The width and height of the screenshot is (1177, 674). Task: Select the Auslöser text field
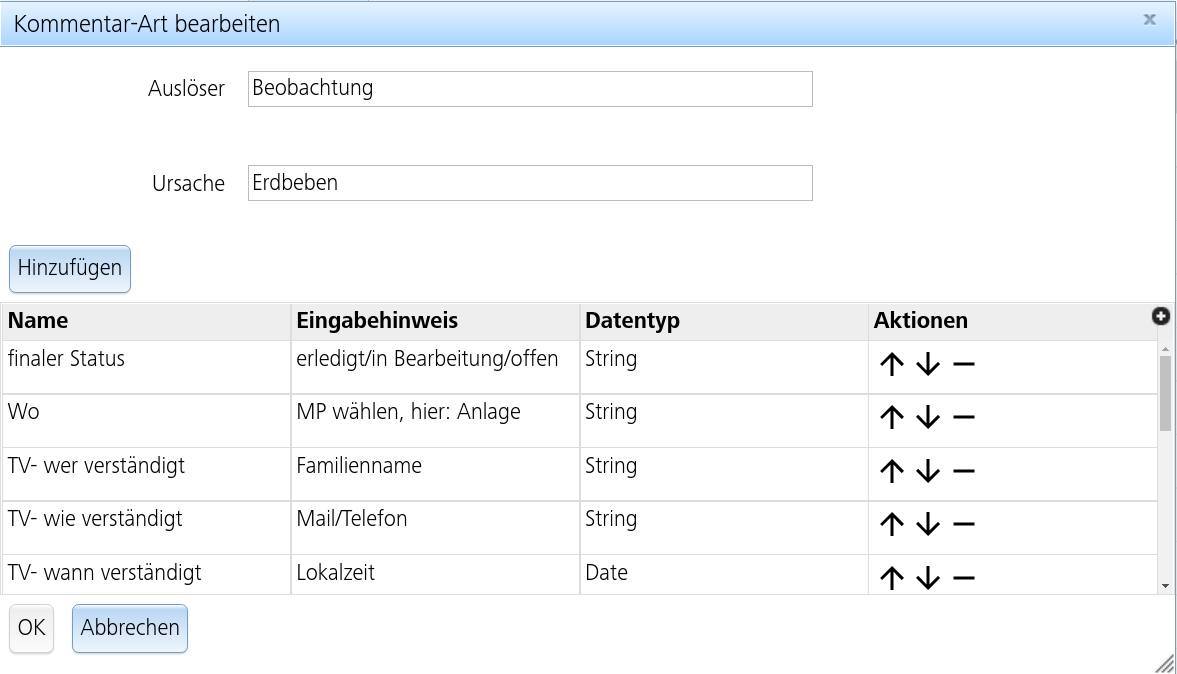point(529,88)
